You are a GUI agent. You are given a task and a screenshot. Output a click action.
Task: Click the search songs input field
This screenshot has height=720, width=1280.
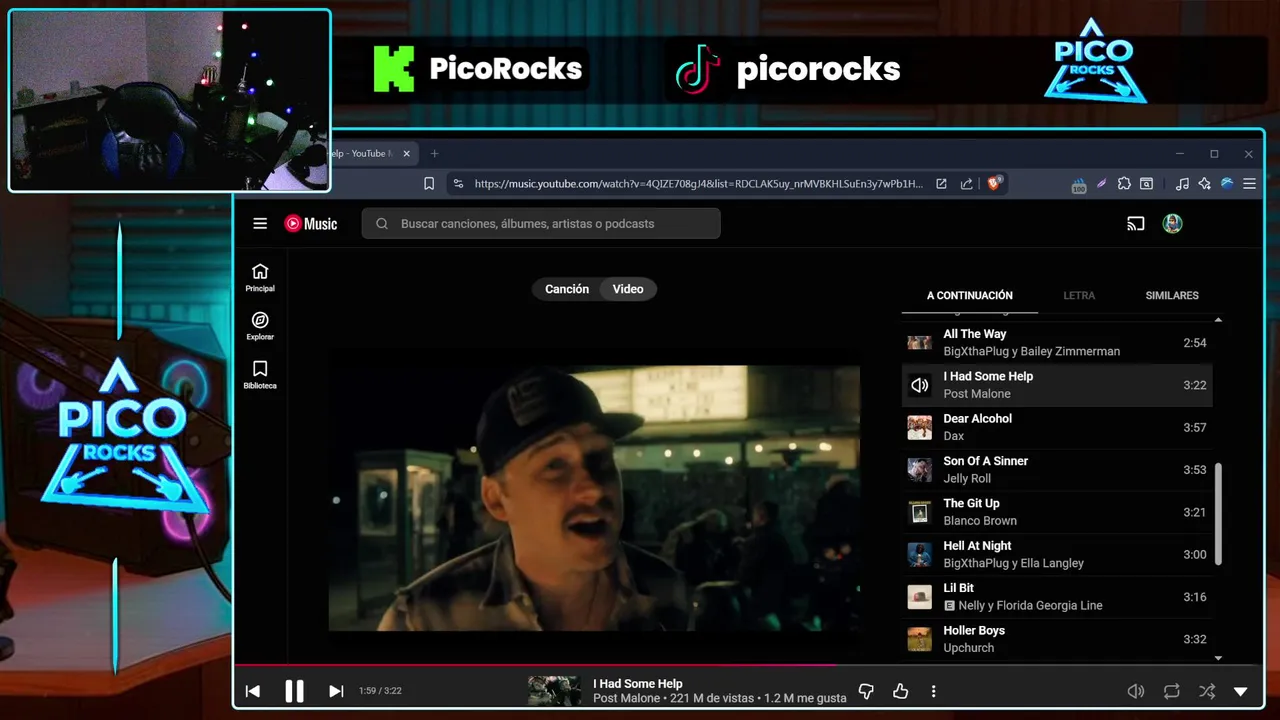[x=541, y=223]
